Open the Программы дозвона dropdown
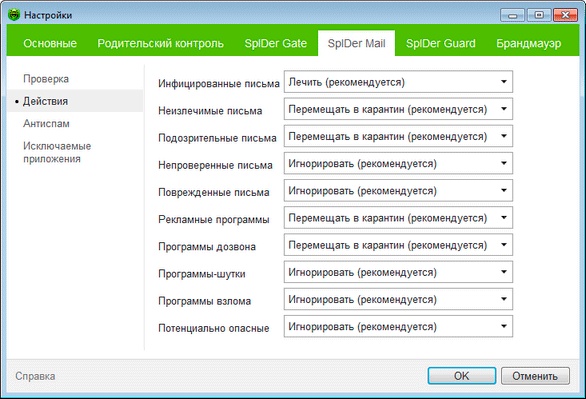The width and height of the screenshot is (586, 399). [398, 245]
